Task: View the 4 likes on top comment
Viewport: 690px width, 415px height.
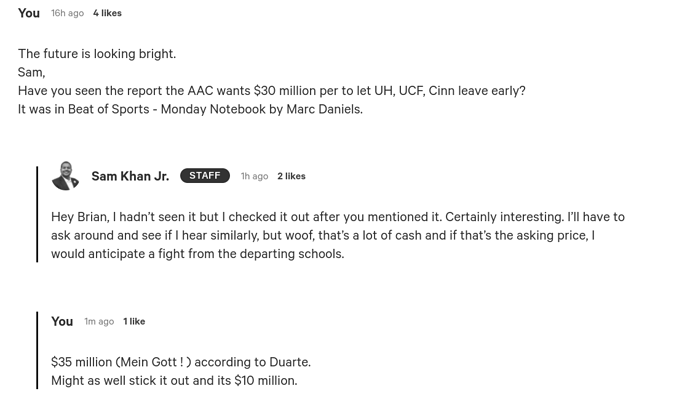Action: click(x=107, y=13)
